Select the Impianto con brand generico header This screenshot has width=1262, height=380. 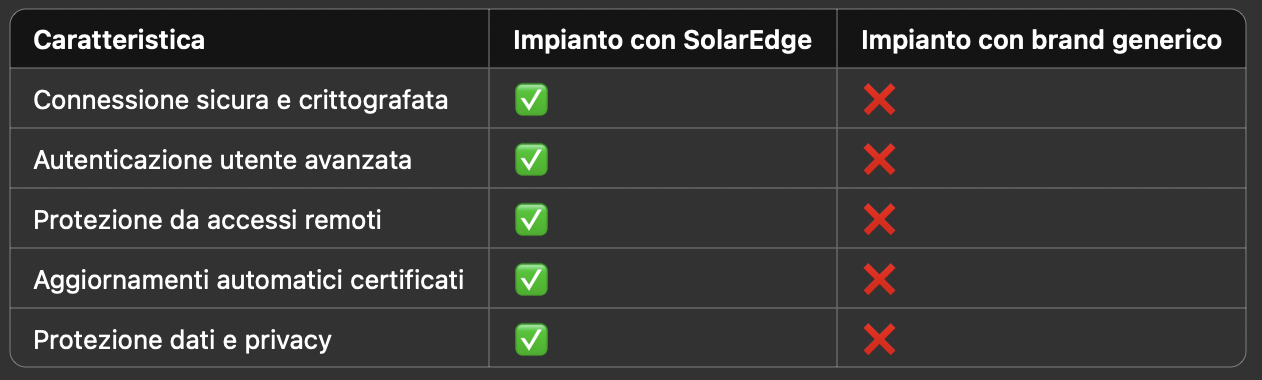[1042, 41]
